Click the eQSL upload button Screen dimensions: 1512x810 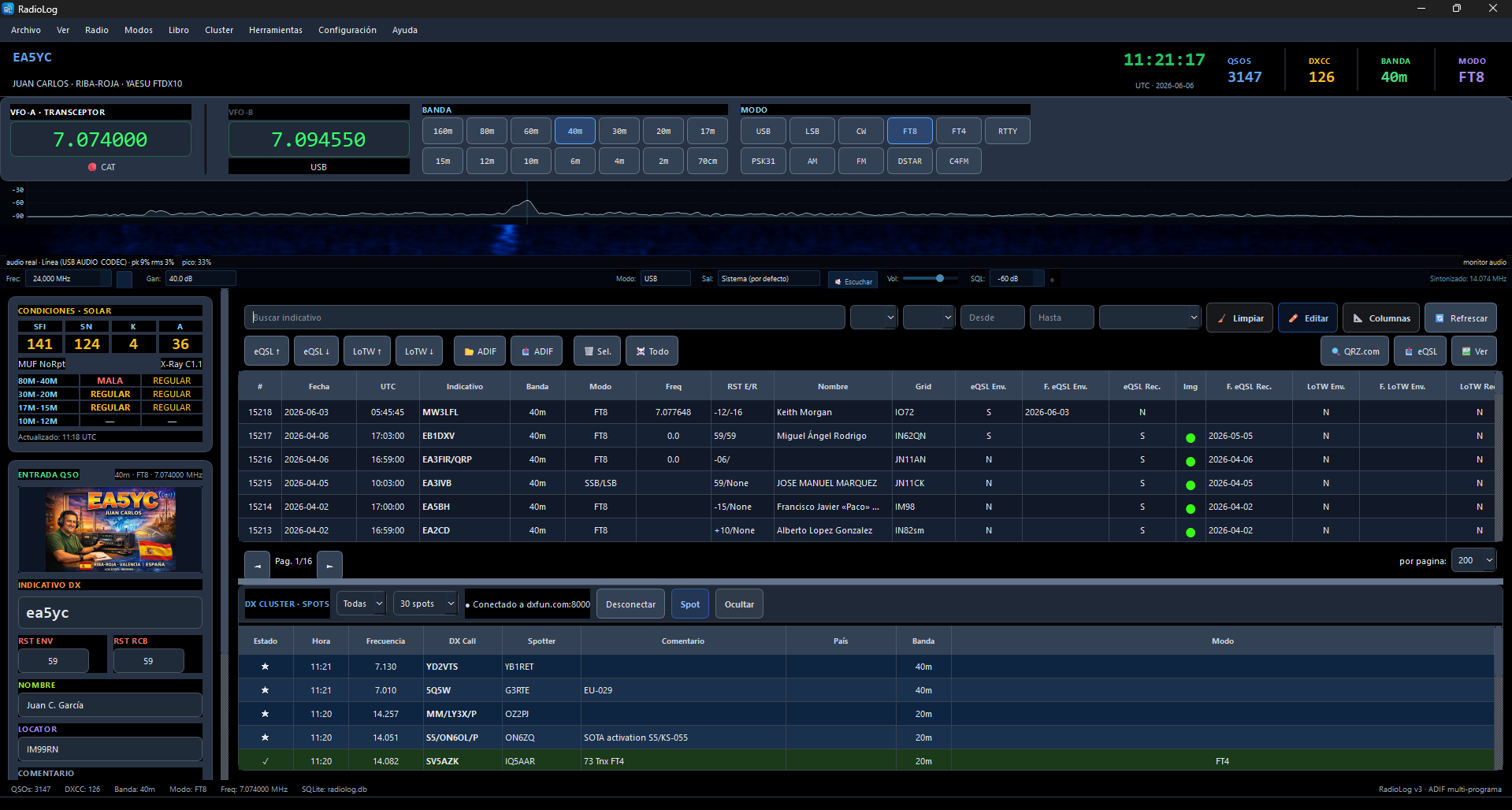266,351
